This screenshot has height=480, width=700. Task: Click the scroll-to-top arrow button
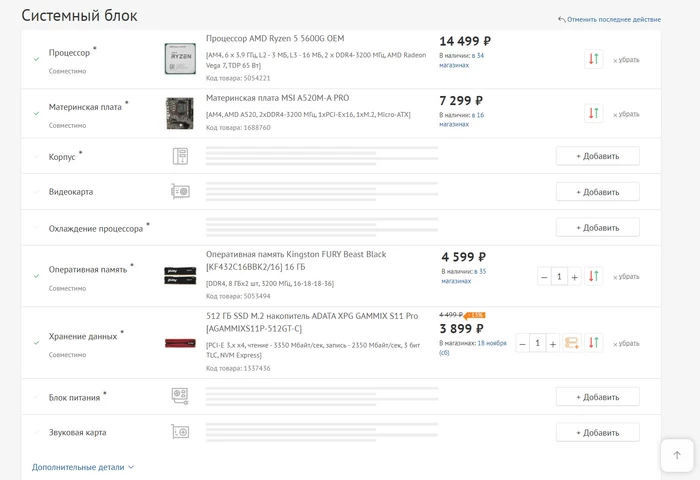[x=677, y=455]
